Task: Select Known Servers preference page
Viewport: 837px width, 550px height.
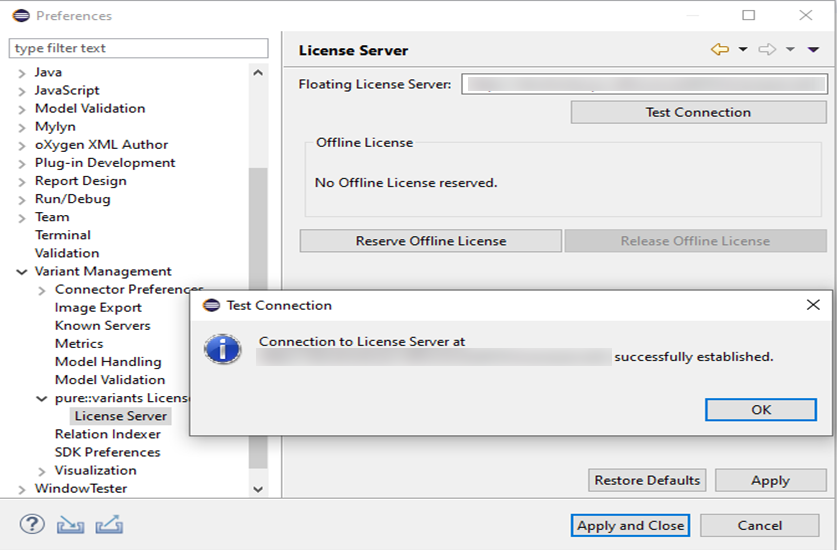Action: pyautogui.click(x=102, y=326)
